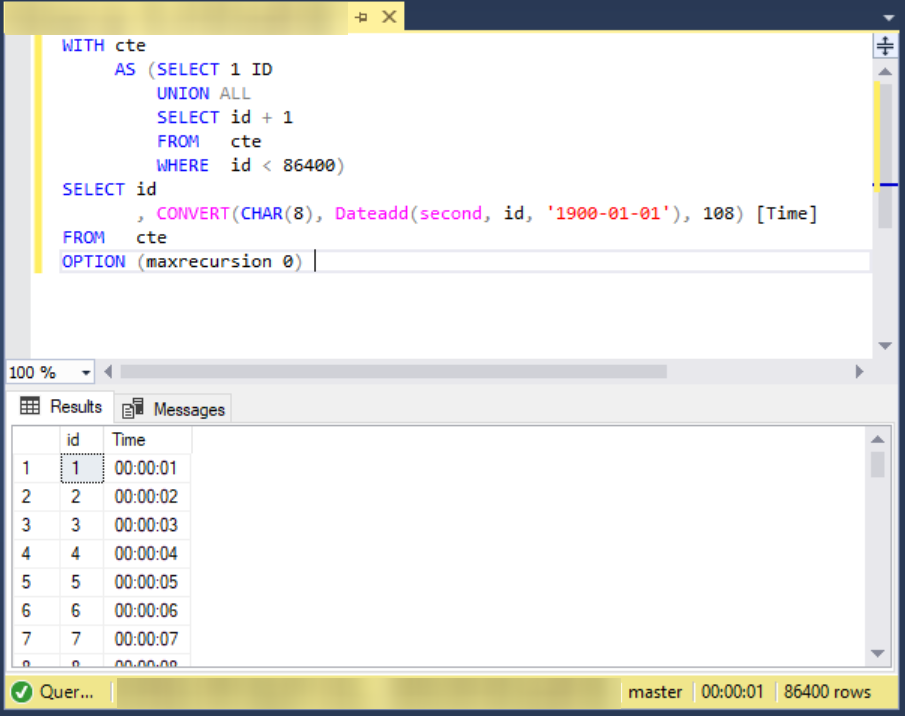This screenshot has width=905, height=716.
Task: Click the Messages tab icon
Action: click(133, 408)
